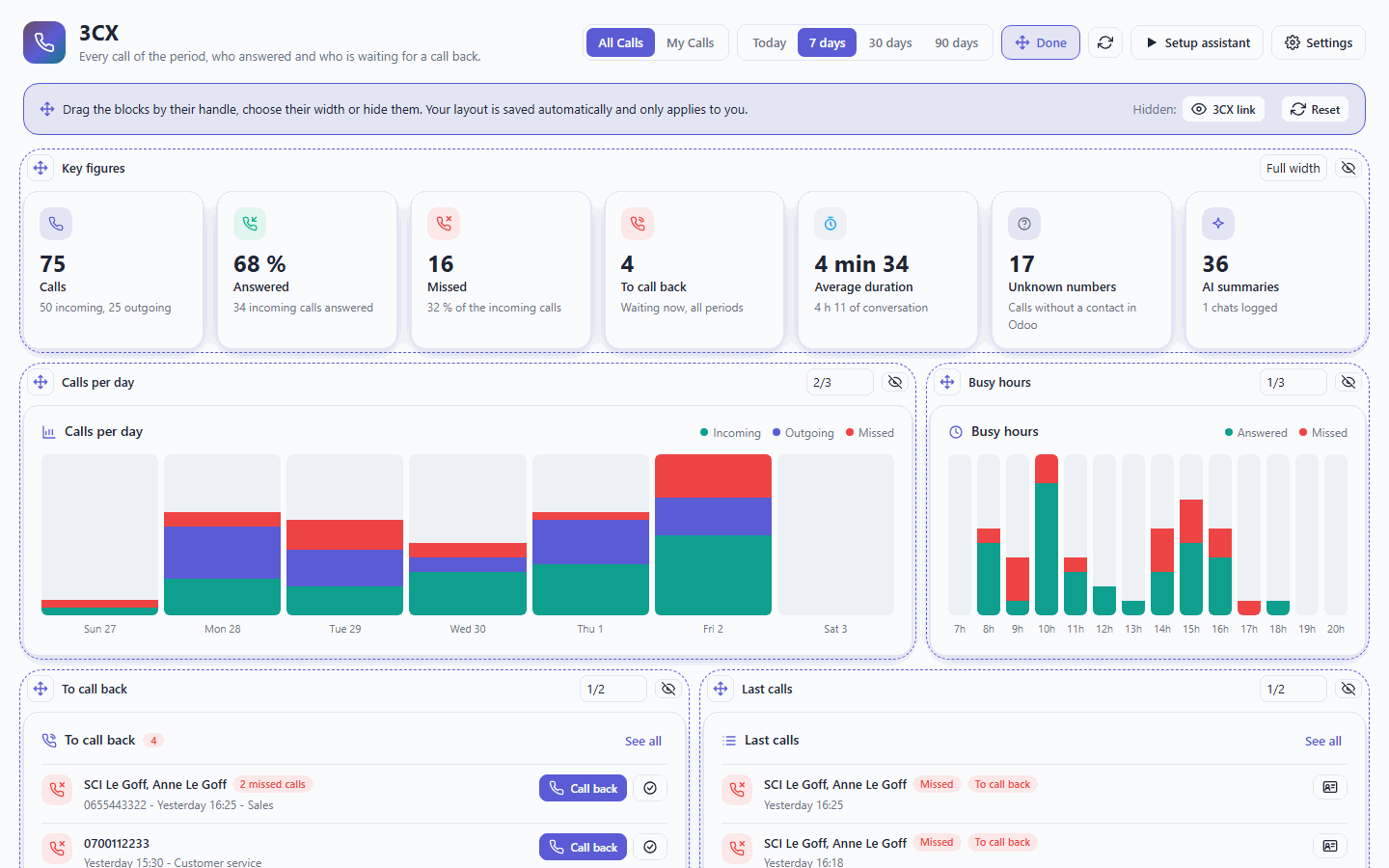Show the hidden 3CX link block
The image size is (1389, 868).
1224,109
